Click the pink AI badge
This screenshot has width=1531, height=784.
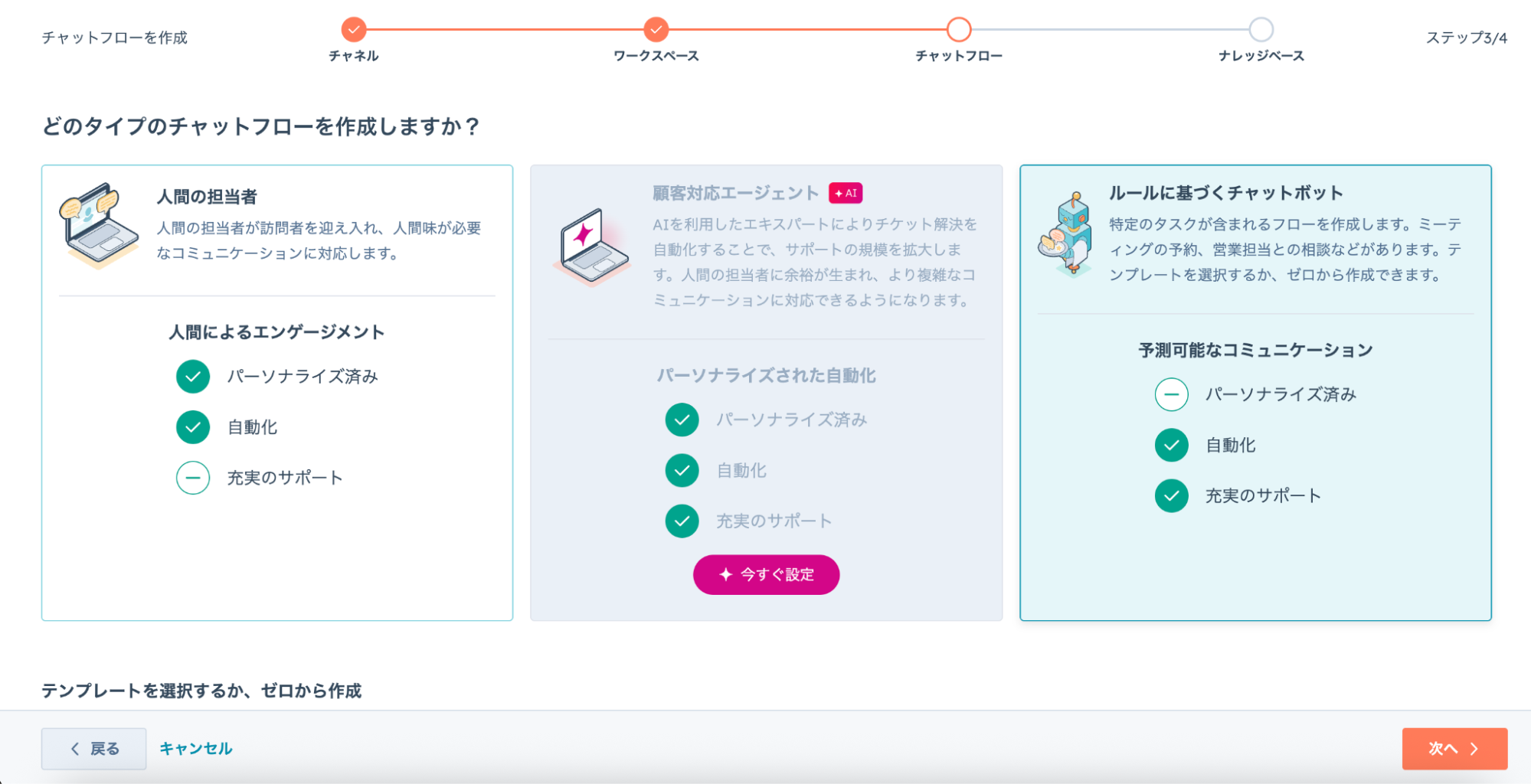846,193
